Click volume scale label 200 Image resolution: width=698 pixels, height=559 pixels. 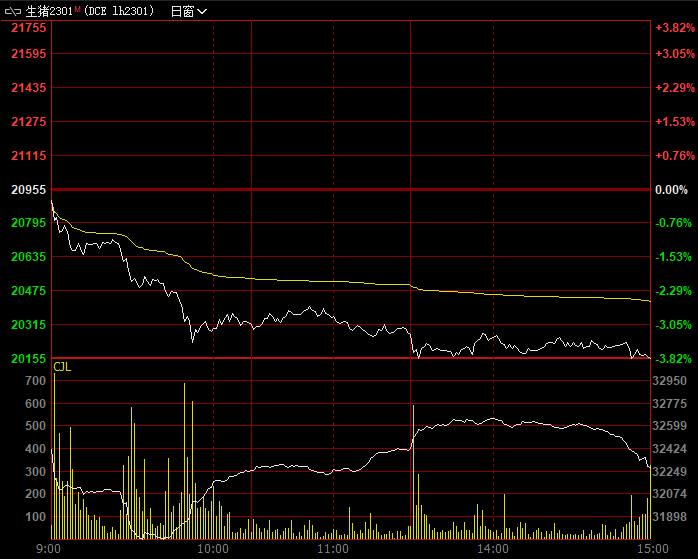(36, 494)
